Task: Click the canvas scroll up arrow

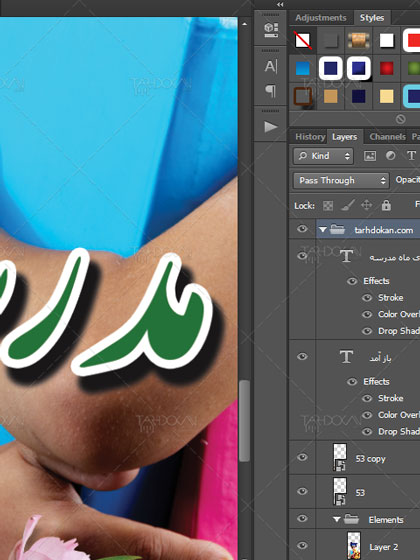Action: click(x=244, y=24)
